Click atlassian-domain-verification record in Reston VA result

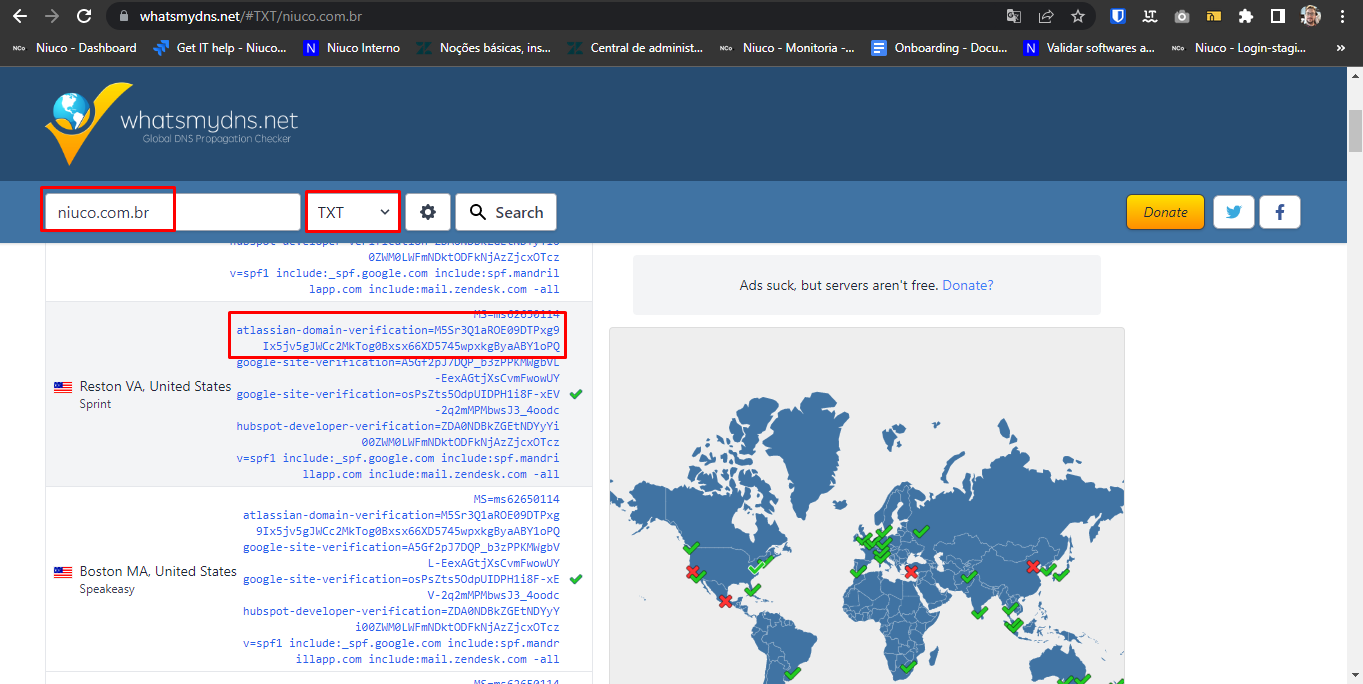(x=398, y=338)
